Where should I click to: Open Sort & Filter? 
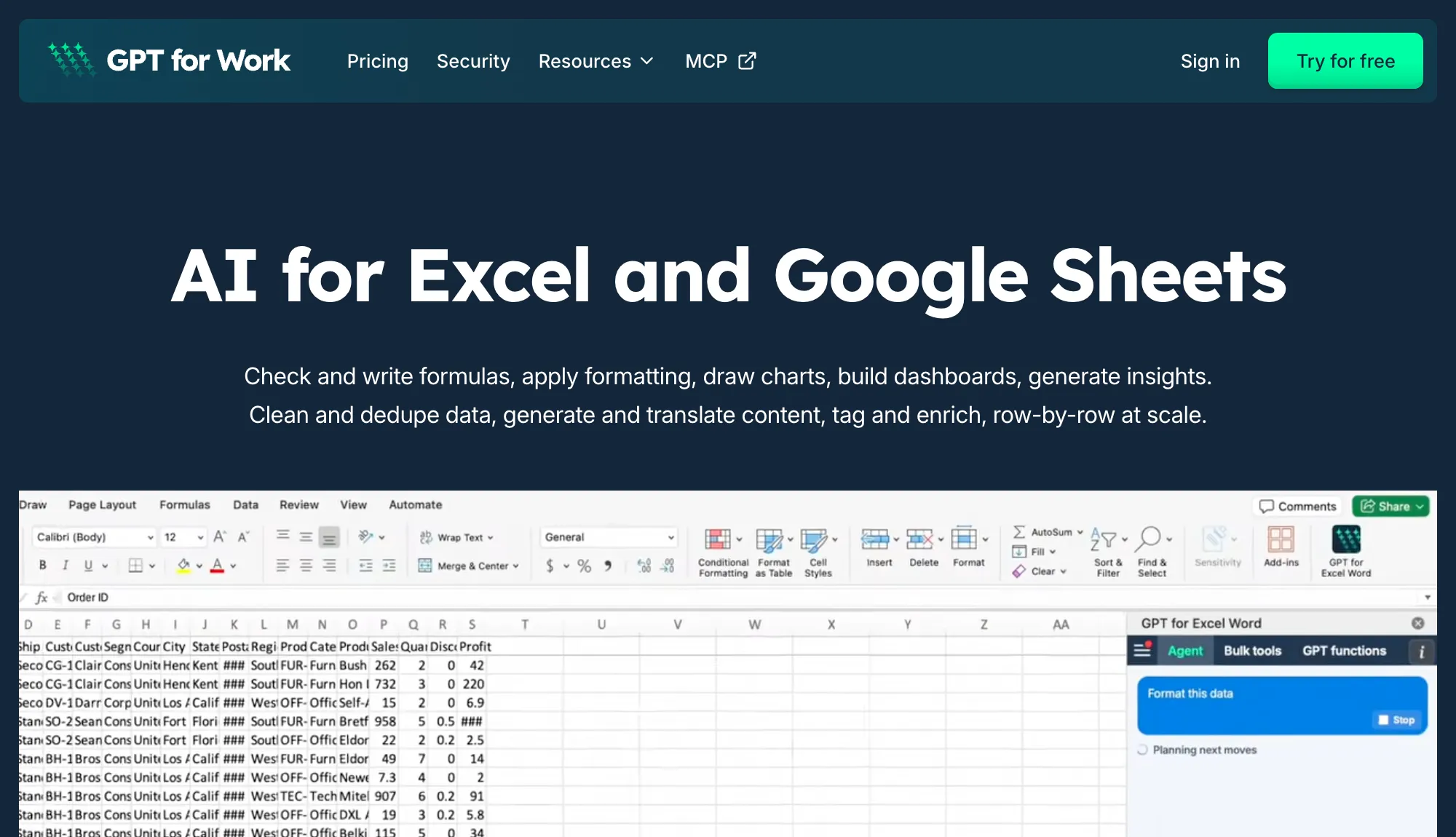1108,553
